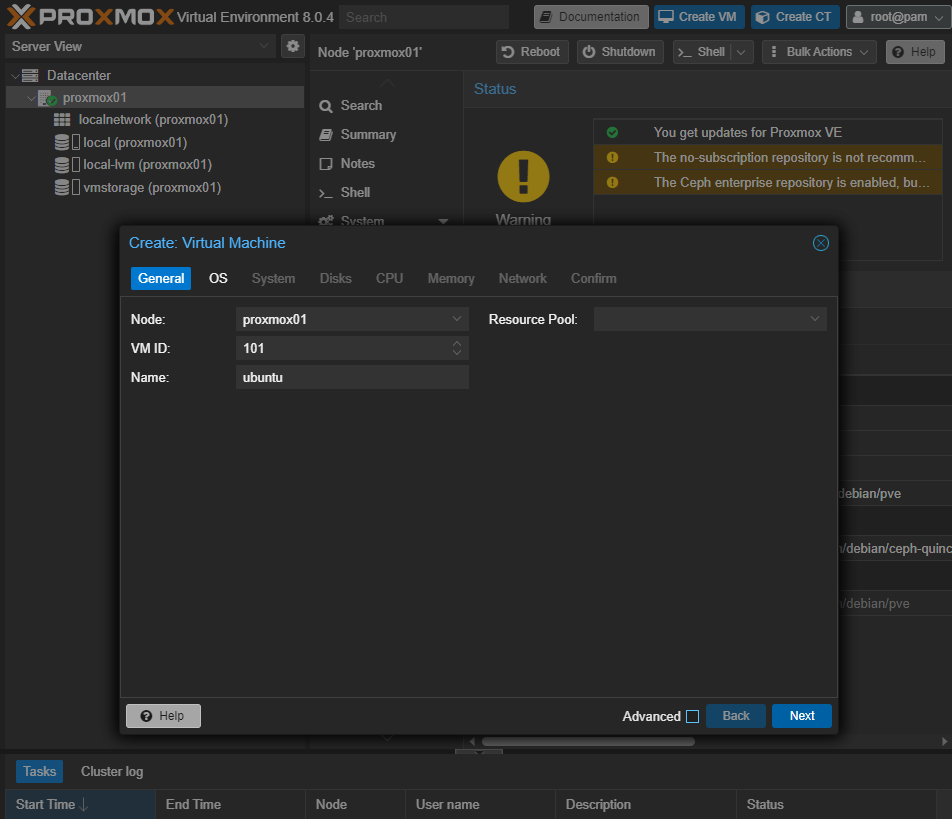
Task: Select local-lvm (proxmox01) storage icon
Action: click(x=62, y=165)
